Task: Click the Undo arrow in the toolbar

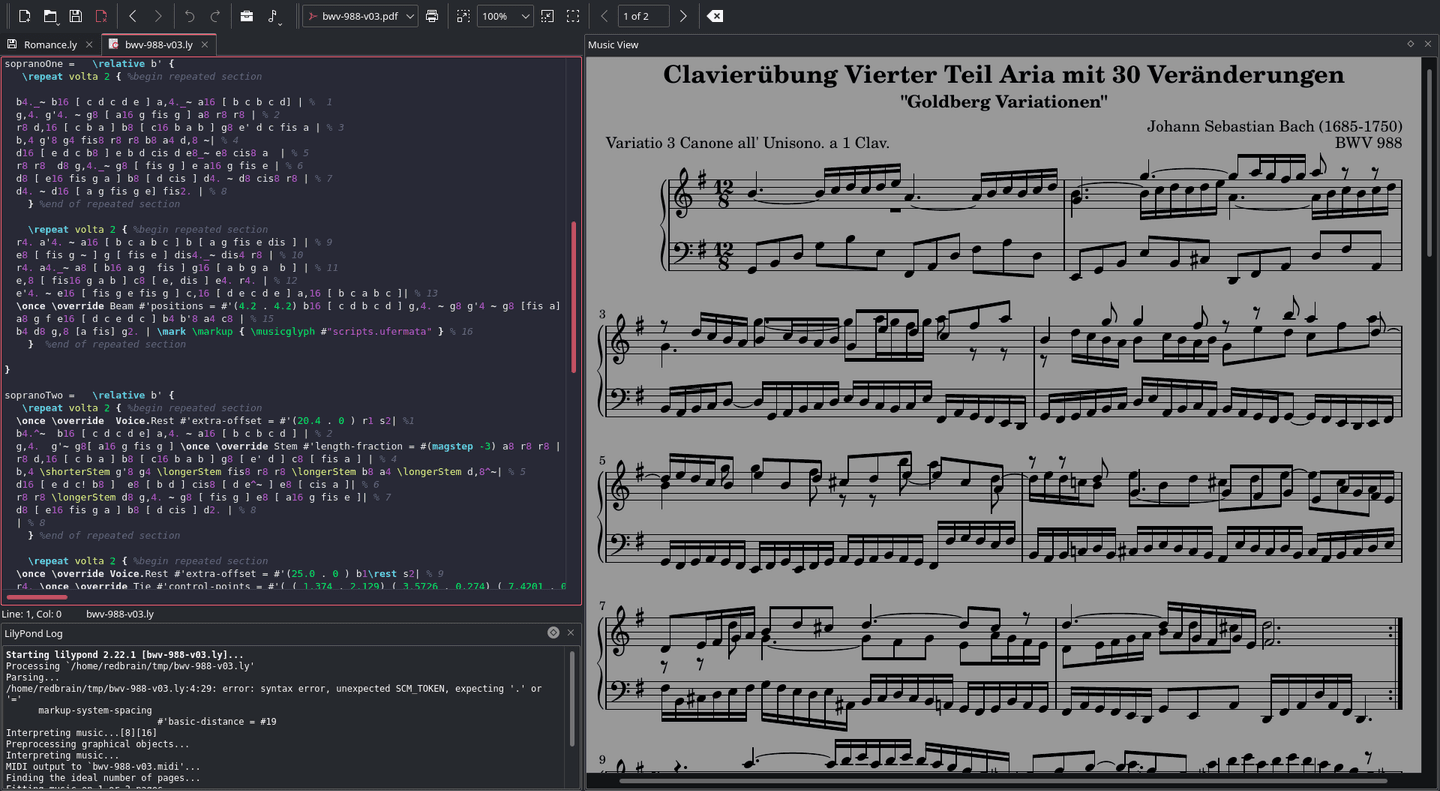Action: 190,16
